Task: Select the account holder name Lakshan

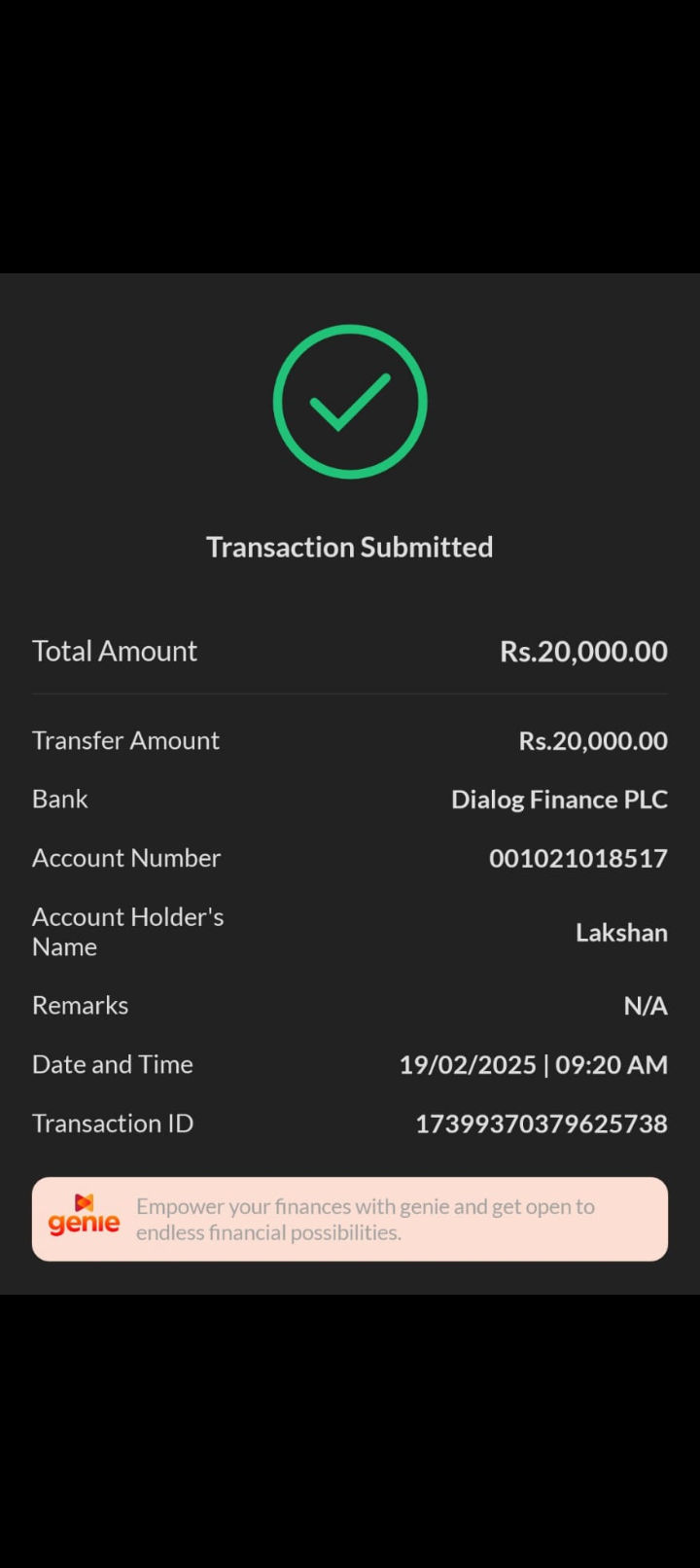Action: (621, 932)
